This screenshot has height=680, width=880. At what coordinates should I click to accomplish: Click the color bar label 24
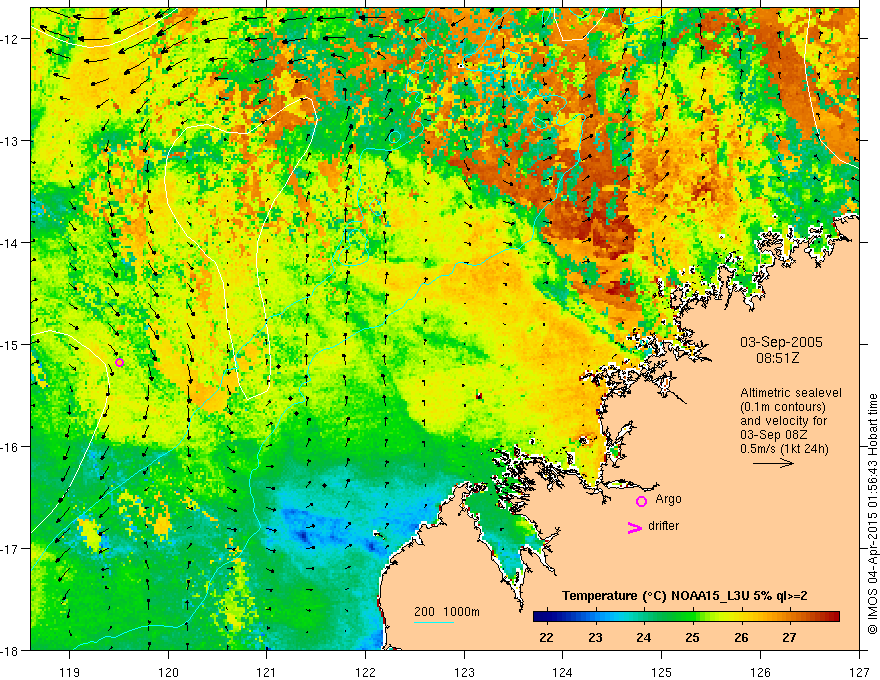click(x=644, y=638)
